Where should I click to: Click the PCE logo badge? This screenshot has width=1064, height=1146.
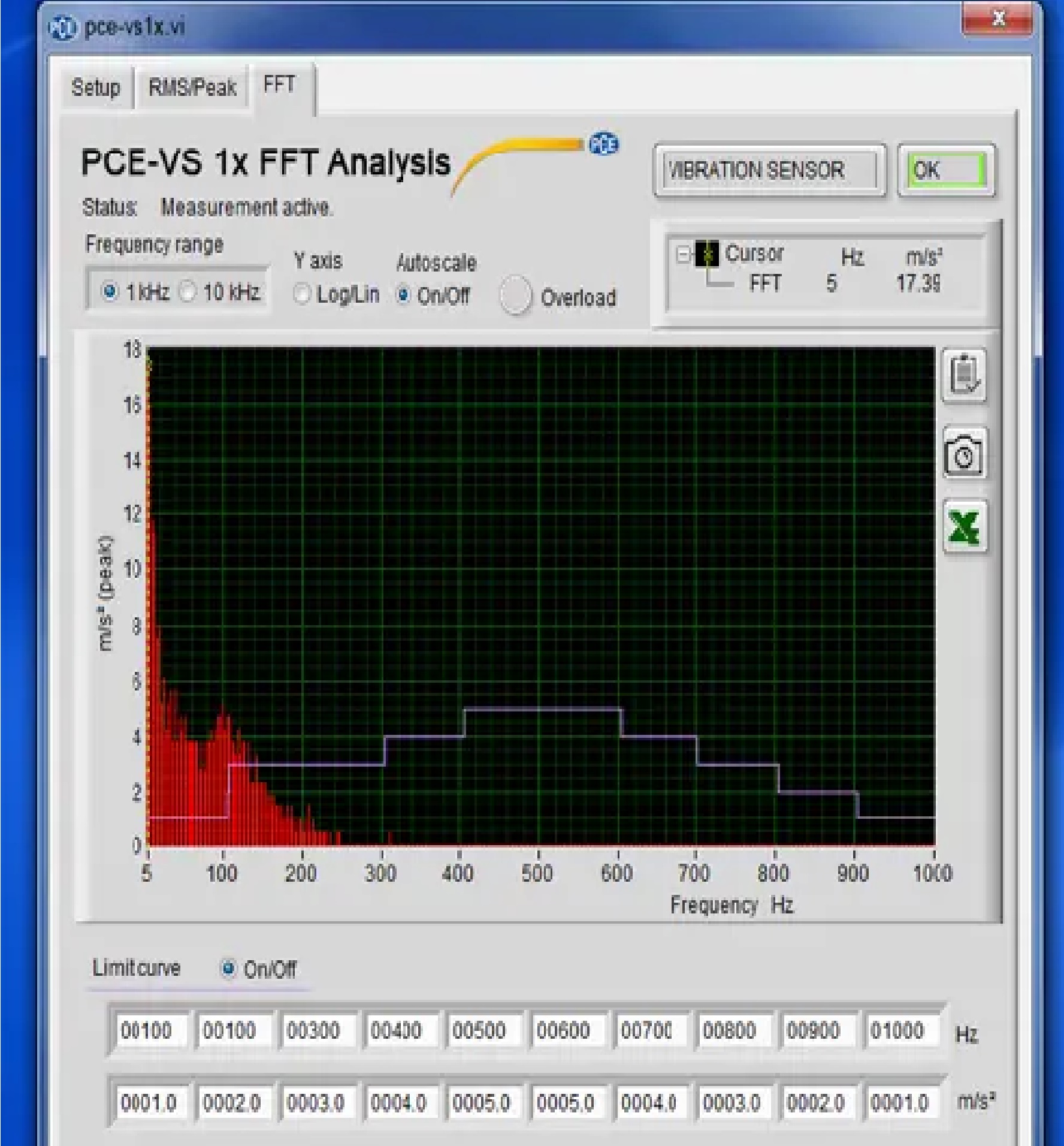point(604,144)
